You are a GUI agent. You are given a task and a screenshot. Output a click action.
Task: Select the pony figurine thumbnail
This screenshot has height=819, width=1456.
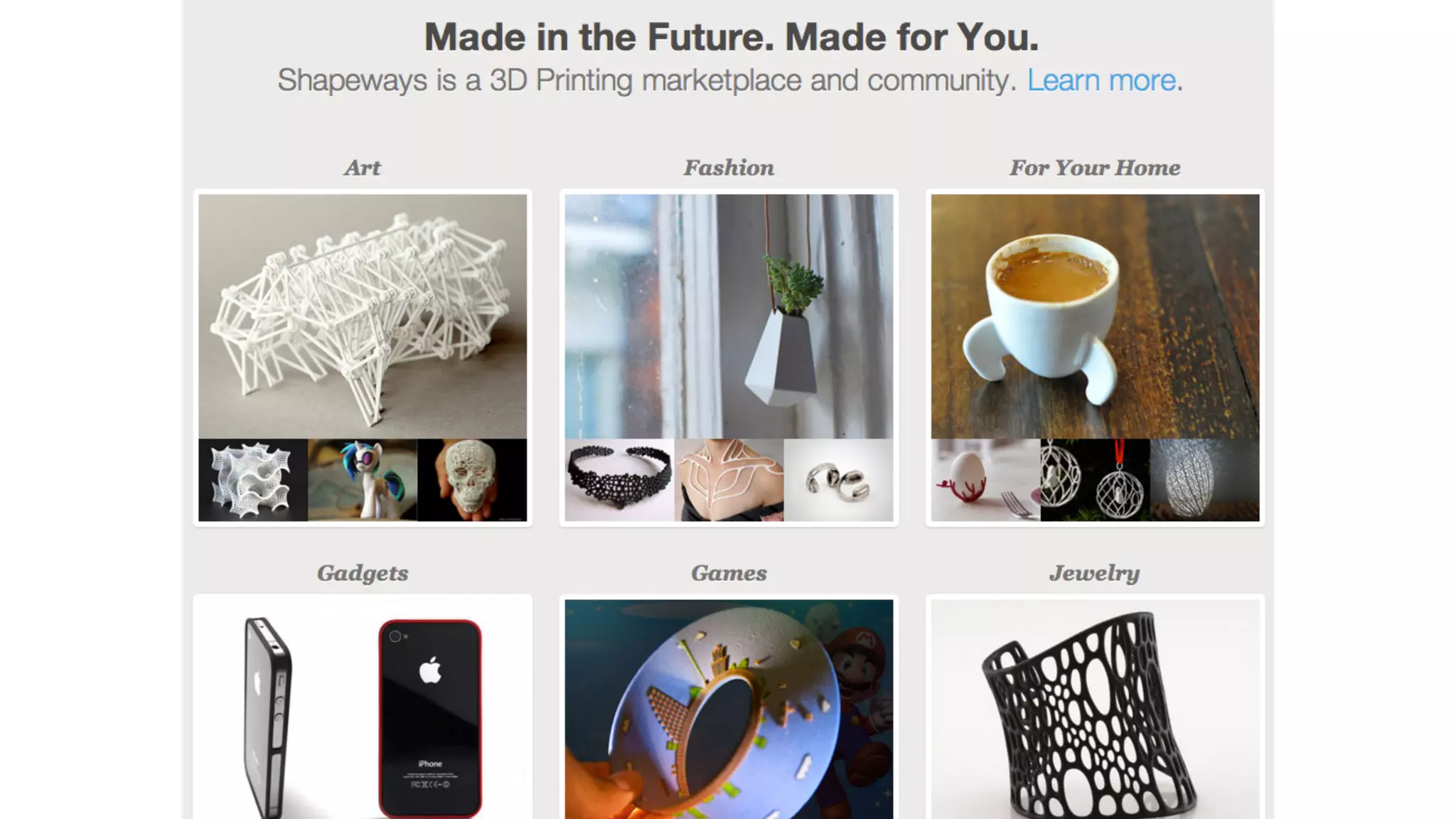(363, 480)
